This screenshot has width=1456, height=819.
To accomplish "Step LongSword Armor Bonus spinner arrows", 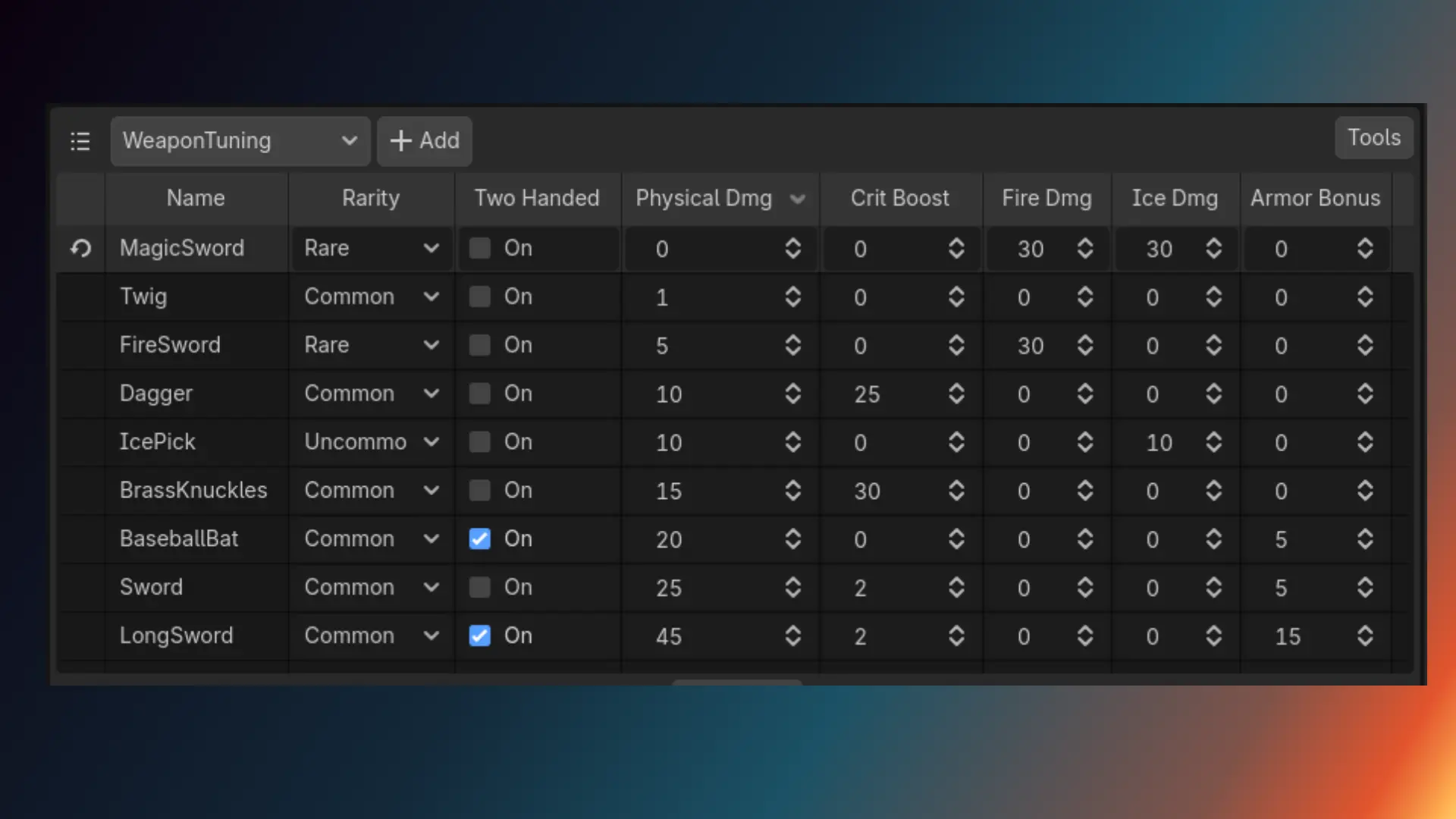I will point(1365,635).
